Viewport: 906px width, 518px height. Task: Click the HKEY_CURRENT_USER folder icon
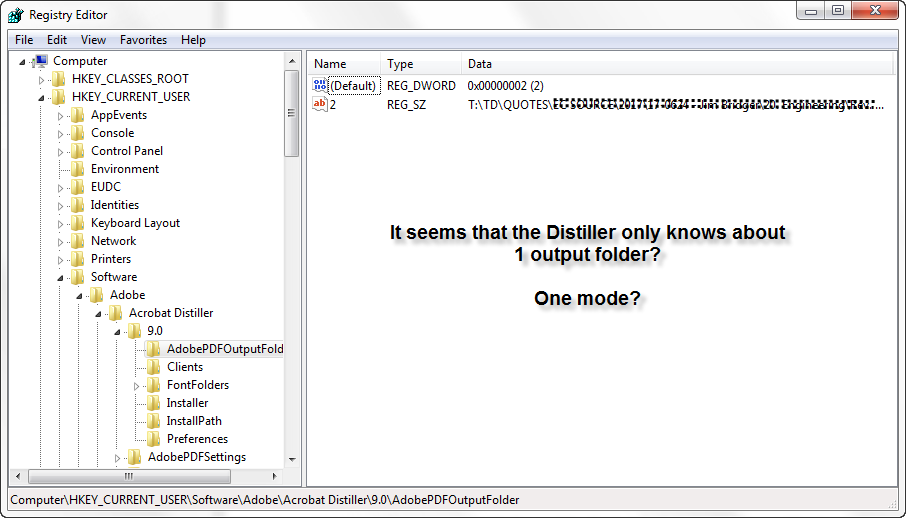pyautogui.click(x=58, y=97)
